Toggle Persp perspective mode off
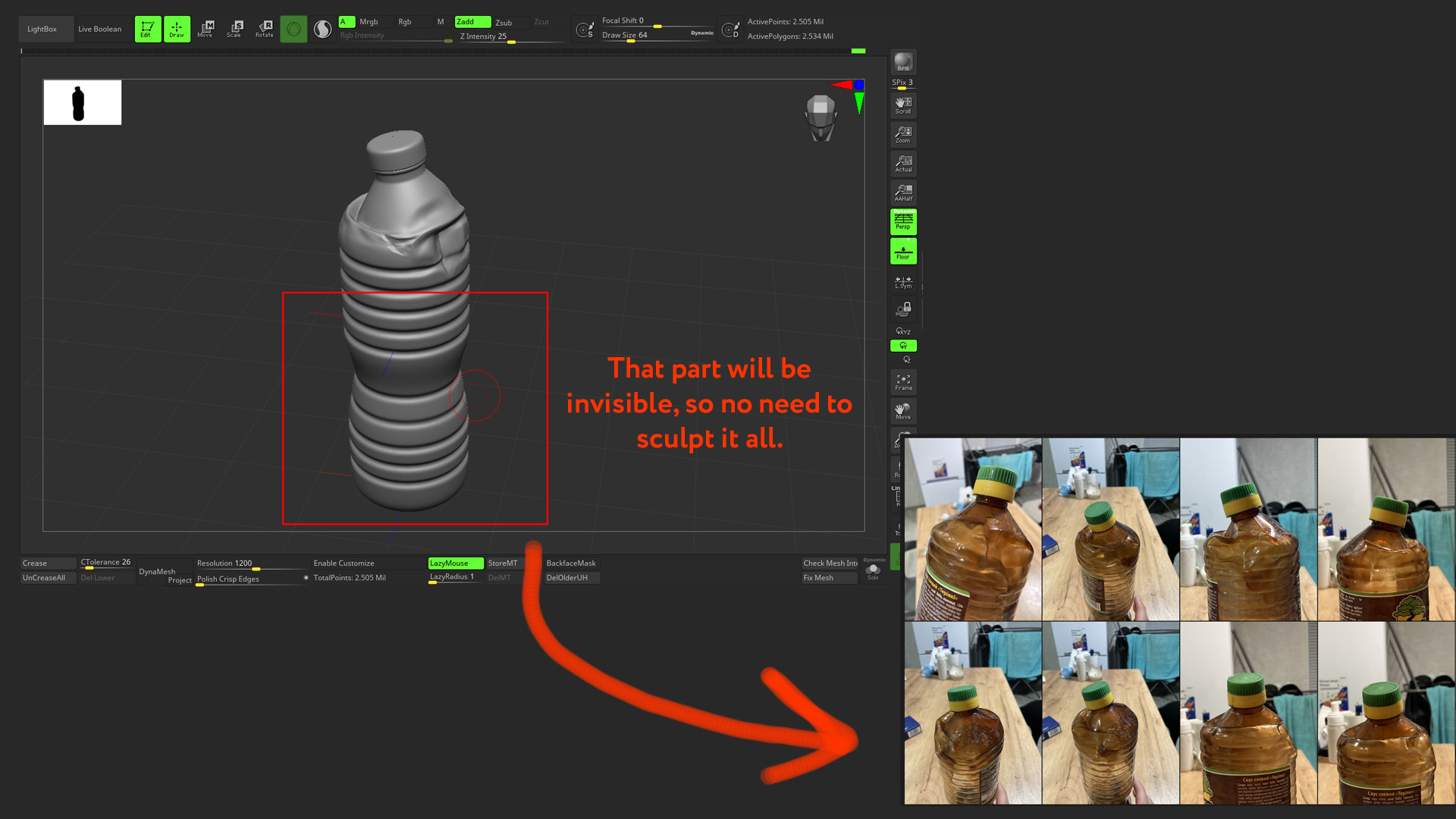This screenshot has height=819, width=1456. point(902,221)
